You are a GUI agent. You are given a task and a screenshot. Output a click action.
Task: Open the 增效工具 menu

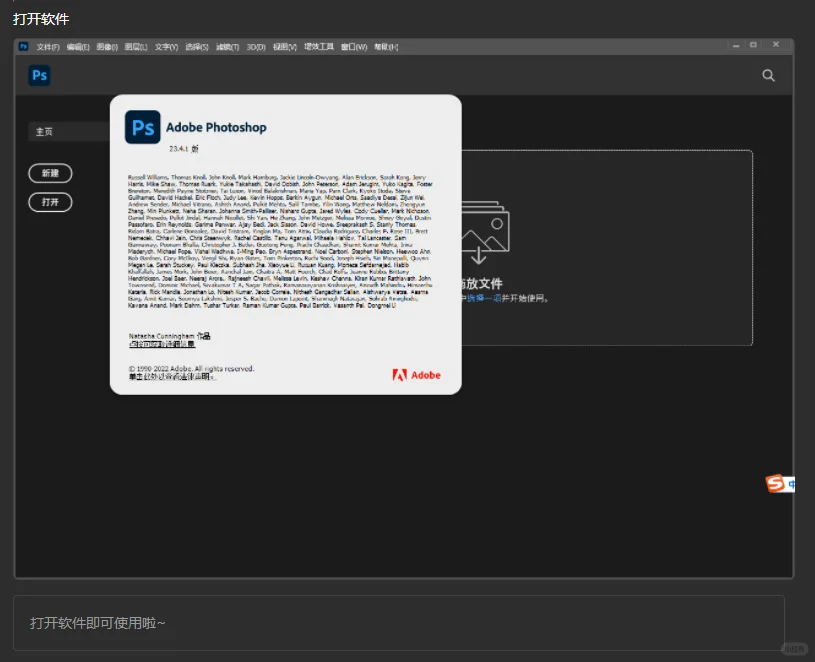pyautogui.click(x=319, y=47)
